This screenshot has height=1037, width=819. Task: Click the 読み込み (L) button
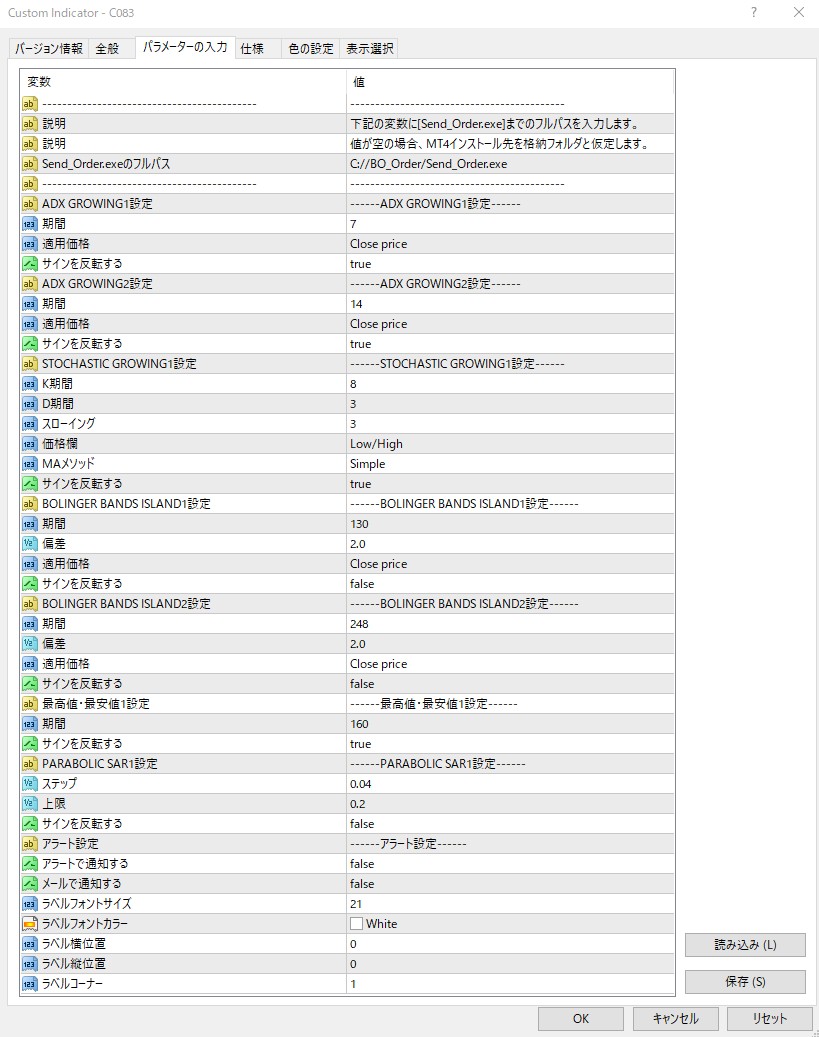(745, 944)
